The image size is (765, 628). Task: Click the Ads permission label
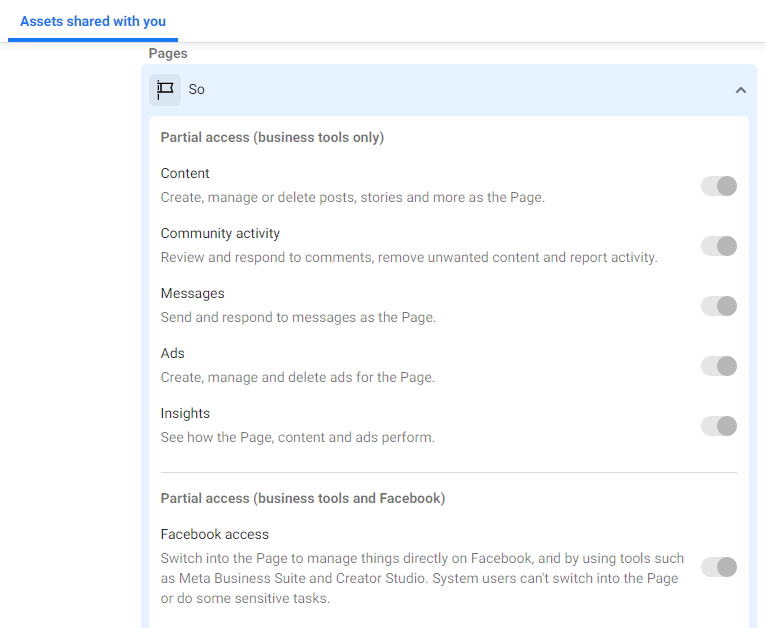pyautogui.click(x=172, y=353)
